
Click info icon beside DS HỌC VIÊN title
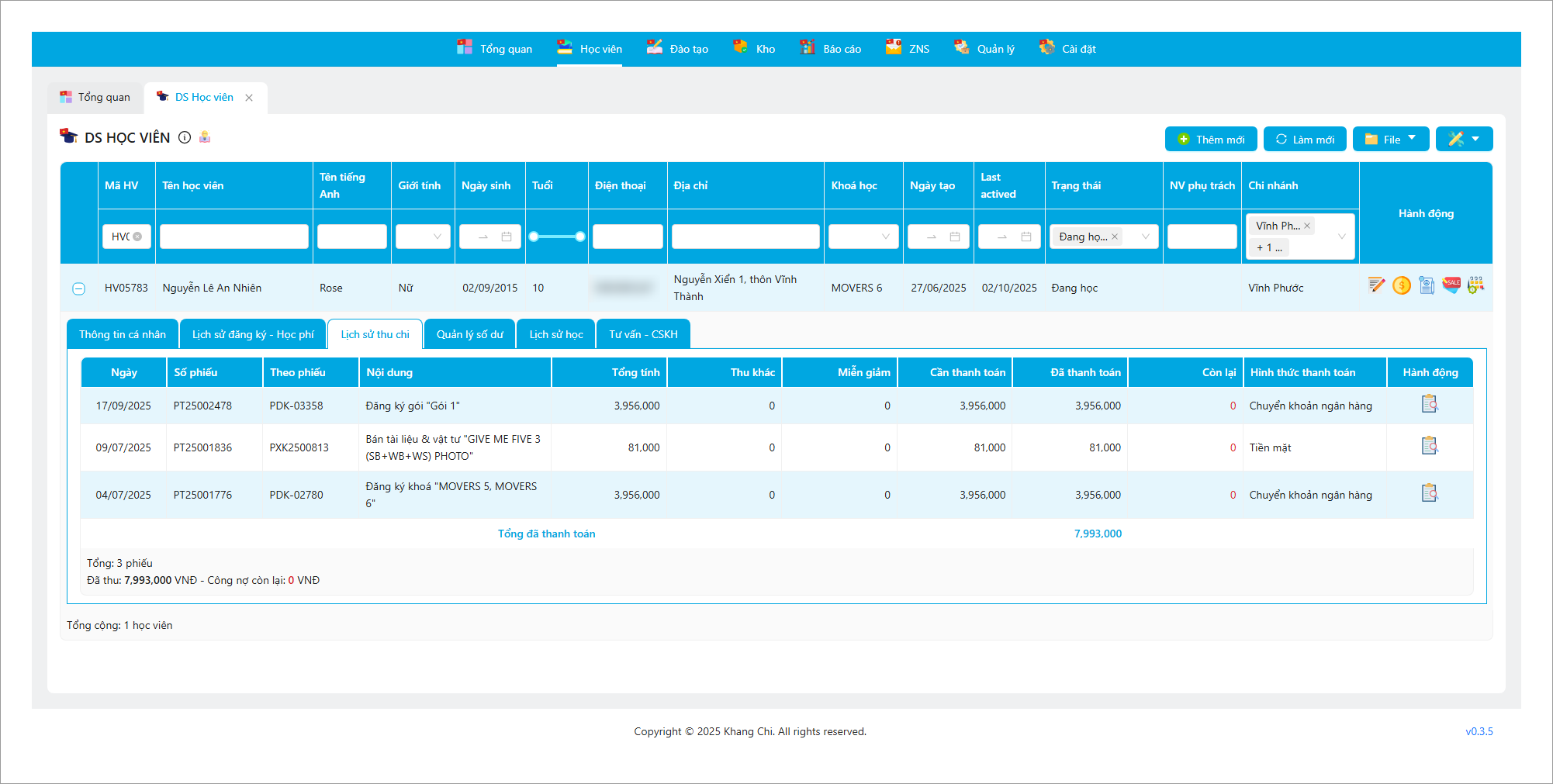point(185,137)
